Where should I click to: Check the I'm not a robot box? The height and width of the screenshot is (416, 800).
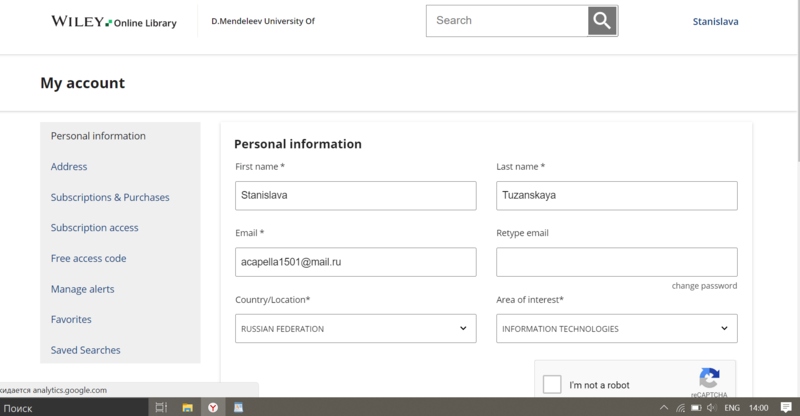pyautogui.click(x=552, y=384)
